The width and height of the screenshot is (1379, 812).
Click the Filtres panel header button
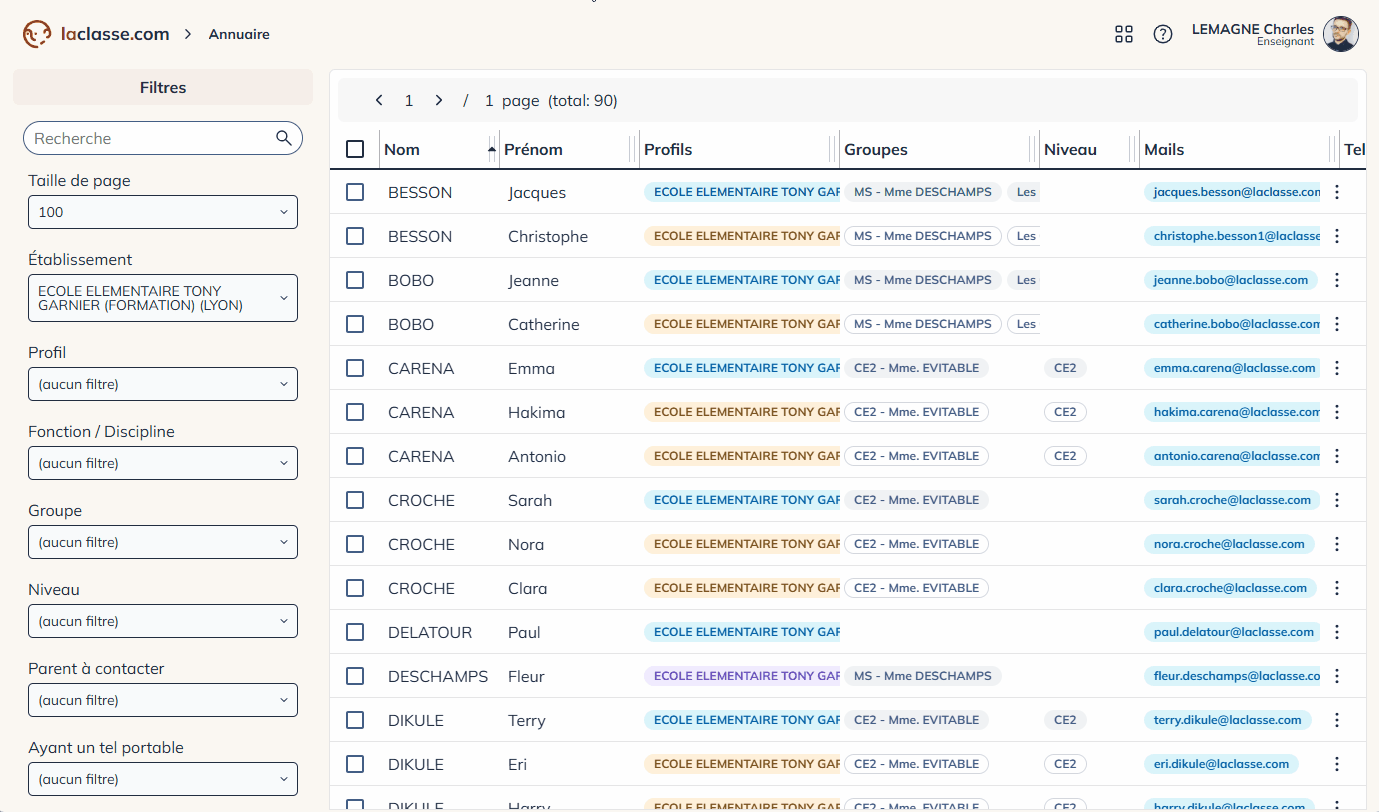click(163, 88)
